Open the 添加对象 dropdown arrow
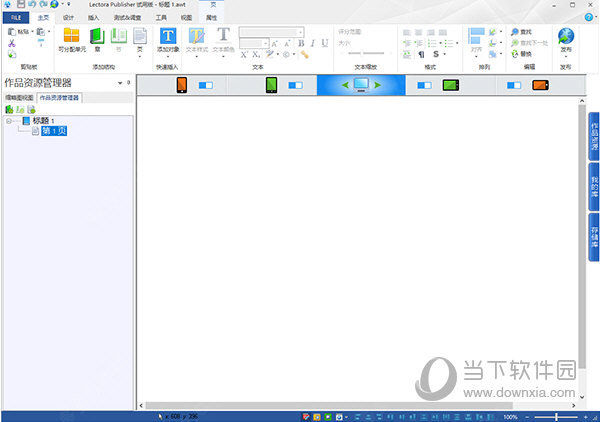Viewport: 600px width, 422px height. click(x=168, y=57)
